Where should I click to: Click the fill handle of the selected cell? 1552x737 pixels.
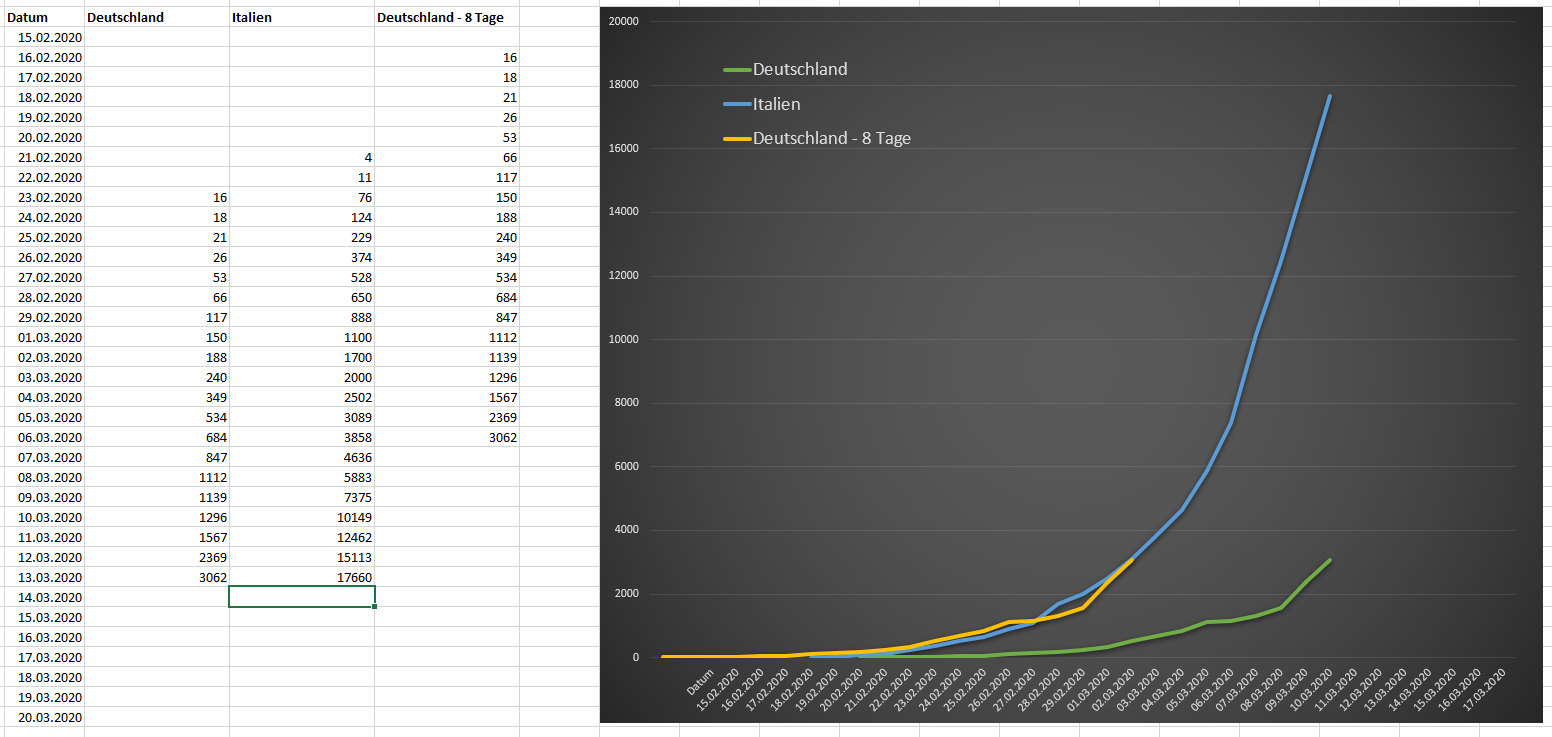pyautogui.click(x=374, y=606)
